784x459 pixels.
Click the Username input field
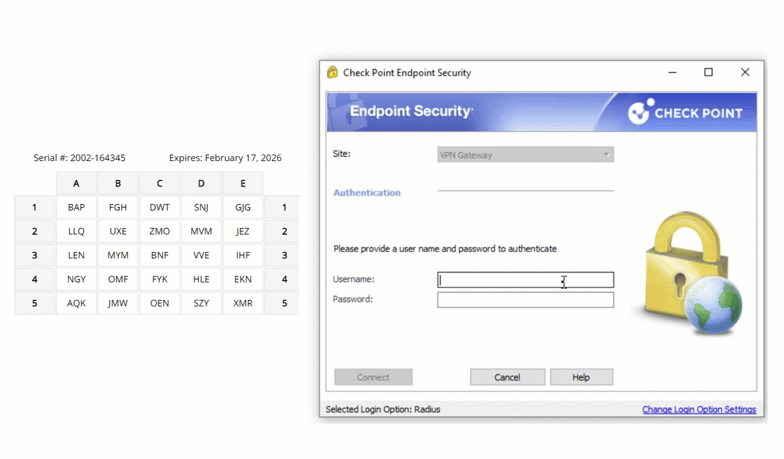click(x=525, y=280)
